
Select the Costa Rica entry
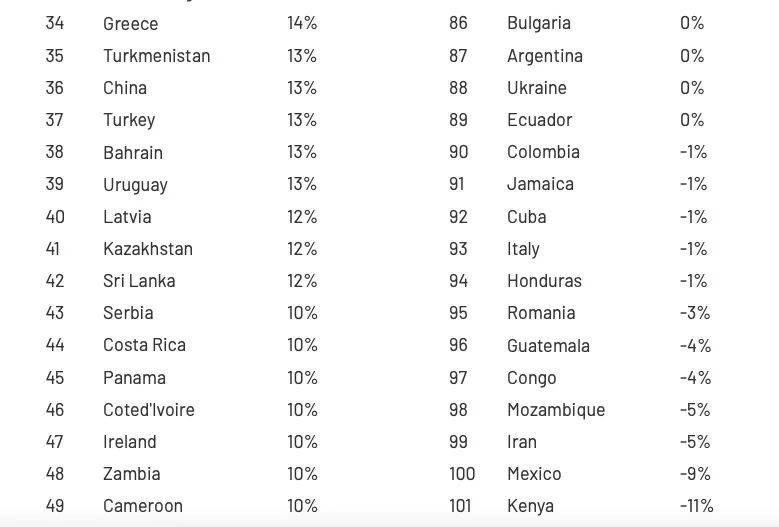[x=144, y=345]
